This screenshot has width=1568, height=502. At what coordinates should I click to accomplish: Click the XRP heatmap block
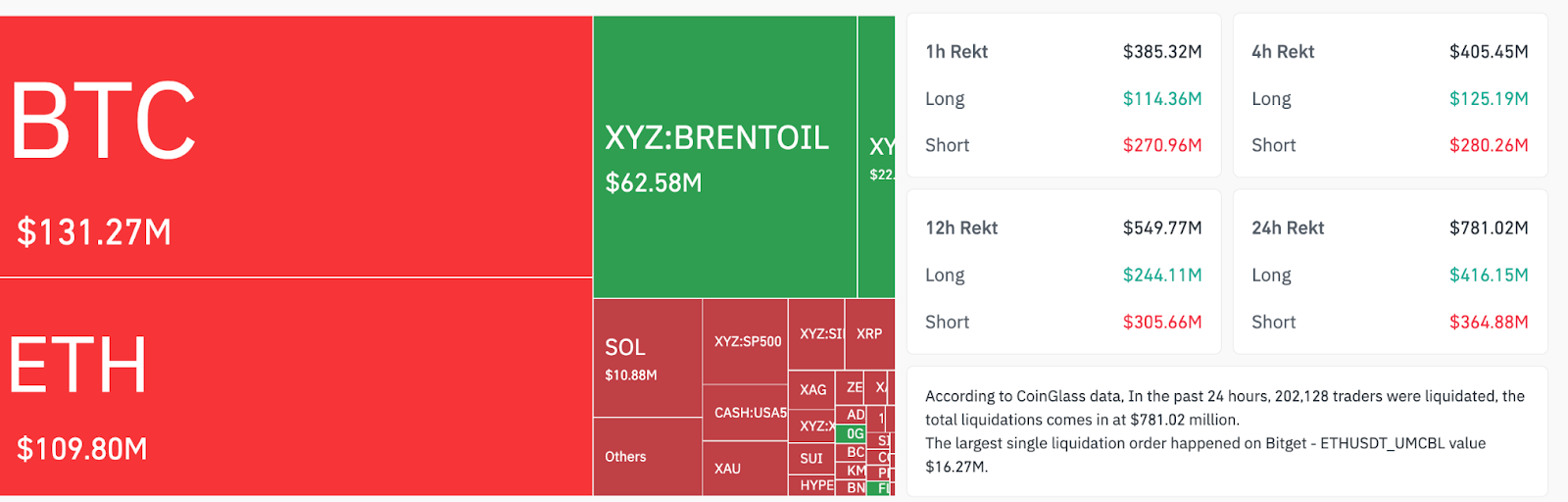869,333
